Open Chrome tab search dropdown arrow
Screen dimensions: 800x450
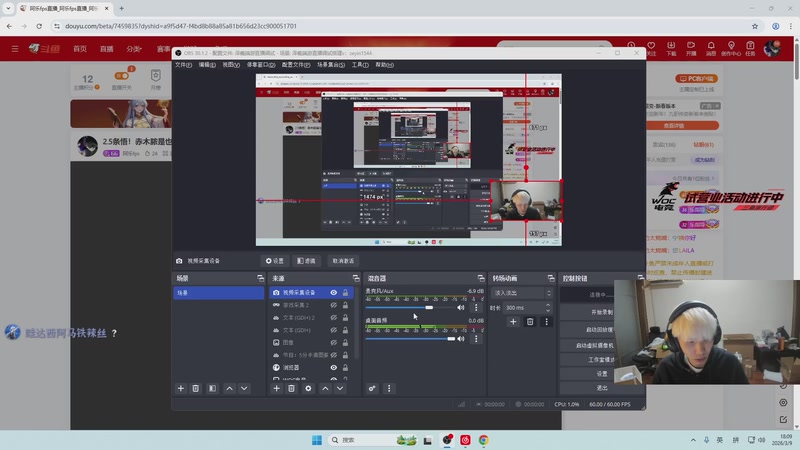(x=8, y=8)
